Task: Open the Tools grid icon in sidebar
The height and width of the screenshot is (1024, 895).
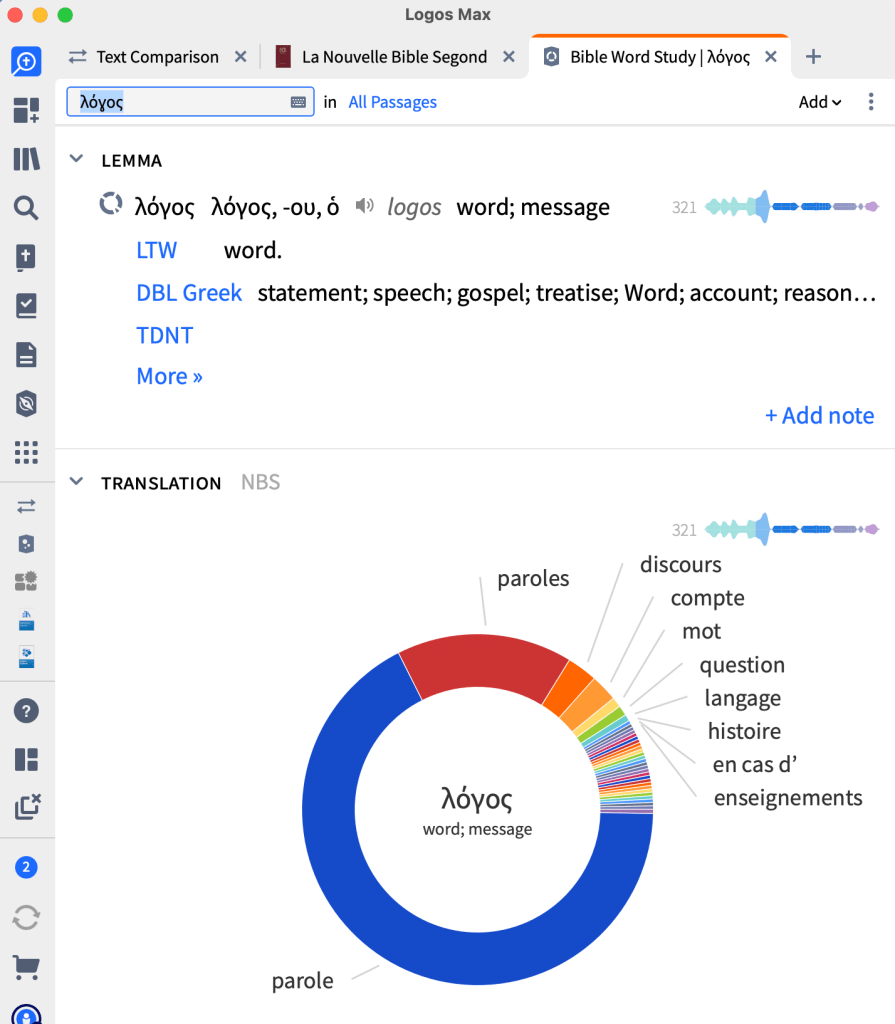Action: [26, 452]
